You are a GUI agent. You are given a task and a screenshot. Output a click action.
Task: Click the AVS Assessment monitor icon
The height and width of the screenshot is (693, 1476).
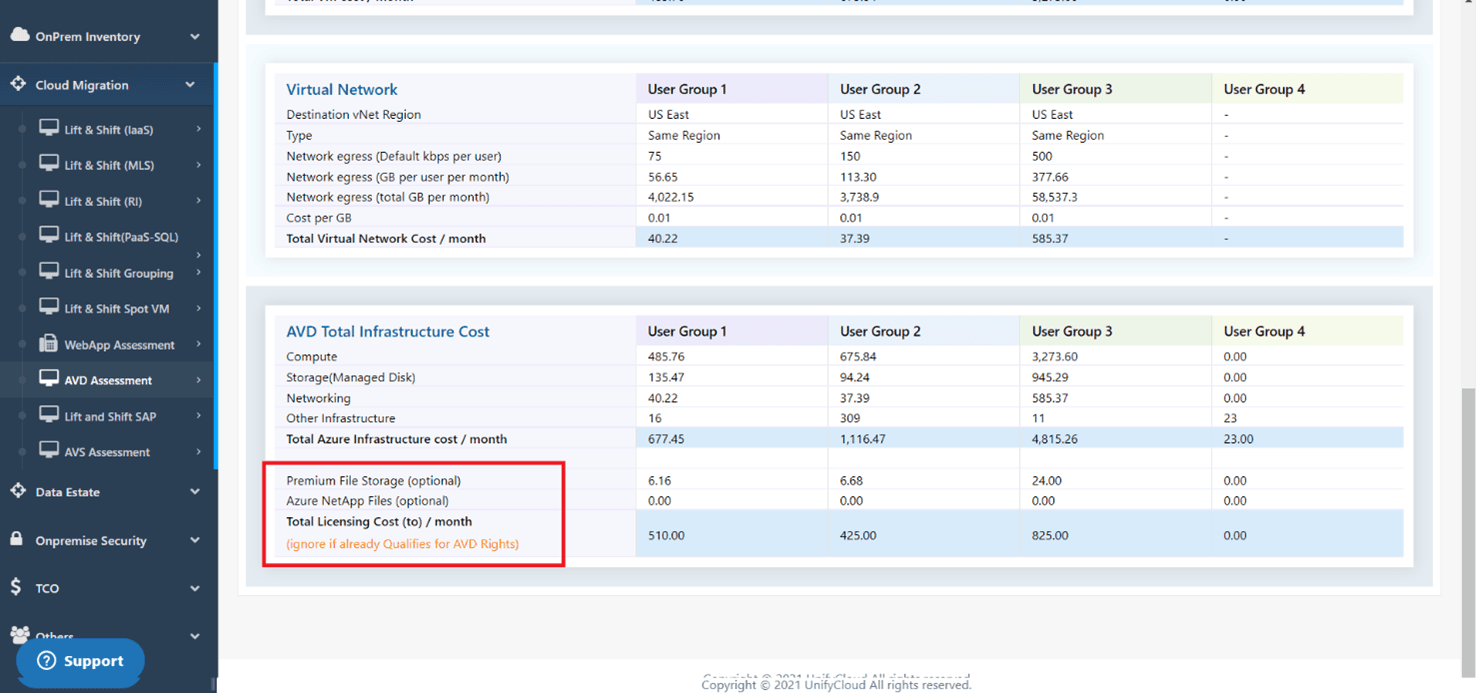pos(49,451)
